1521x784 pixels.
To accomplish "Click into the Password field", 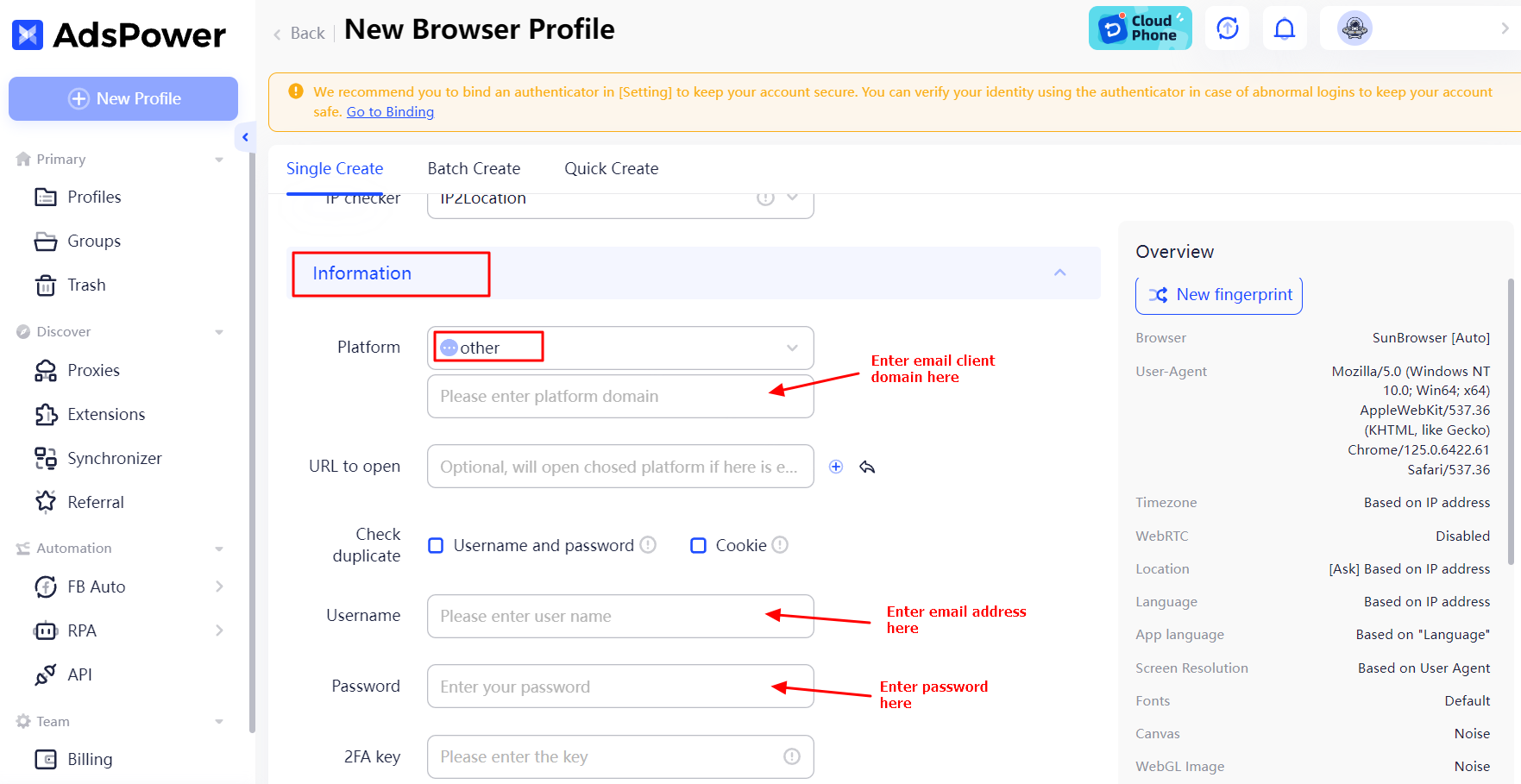I will (x=620, y=687).
